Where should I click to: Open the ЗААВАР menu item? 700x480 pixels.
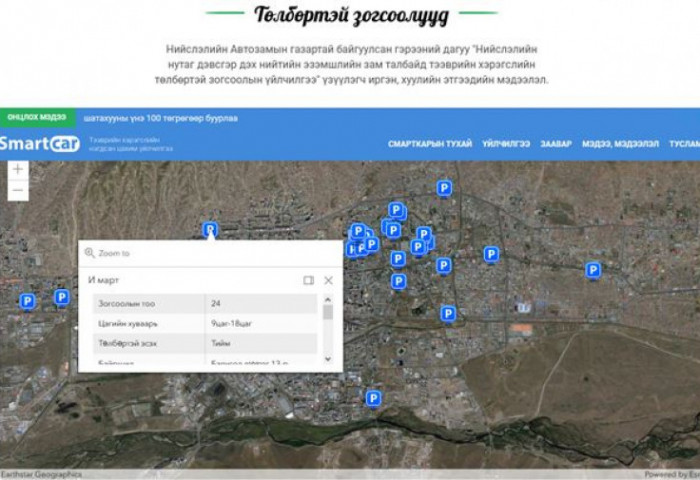556,144
